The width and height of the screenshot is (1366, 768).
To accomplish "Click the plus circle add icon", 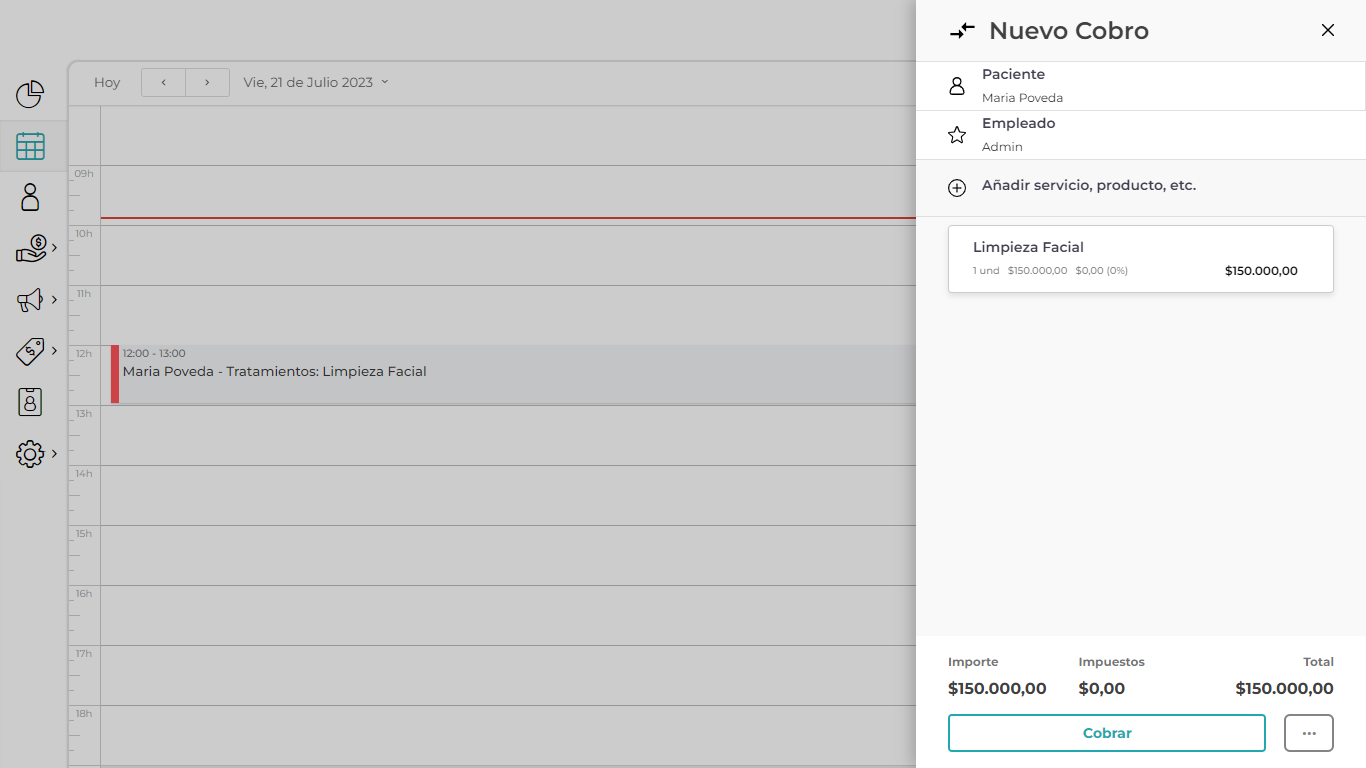I will tap(957, 188).
